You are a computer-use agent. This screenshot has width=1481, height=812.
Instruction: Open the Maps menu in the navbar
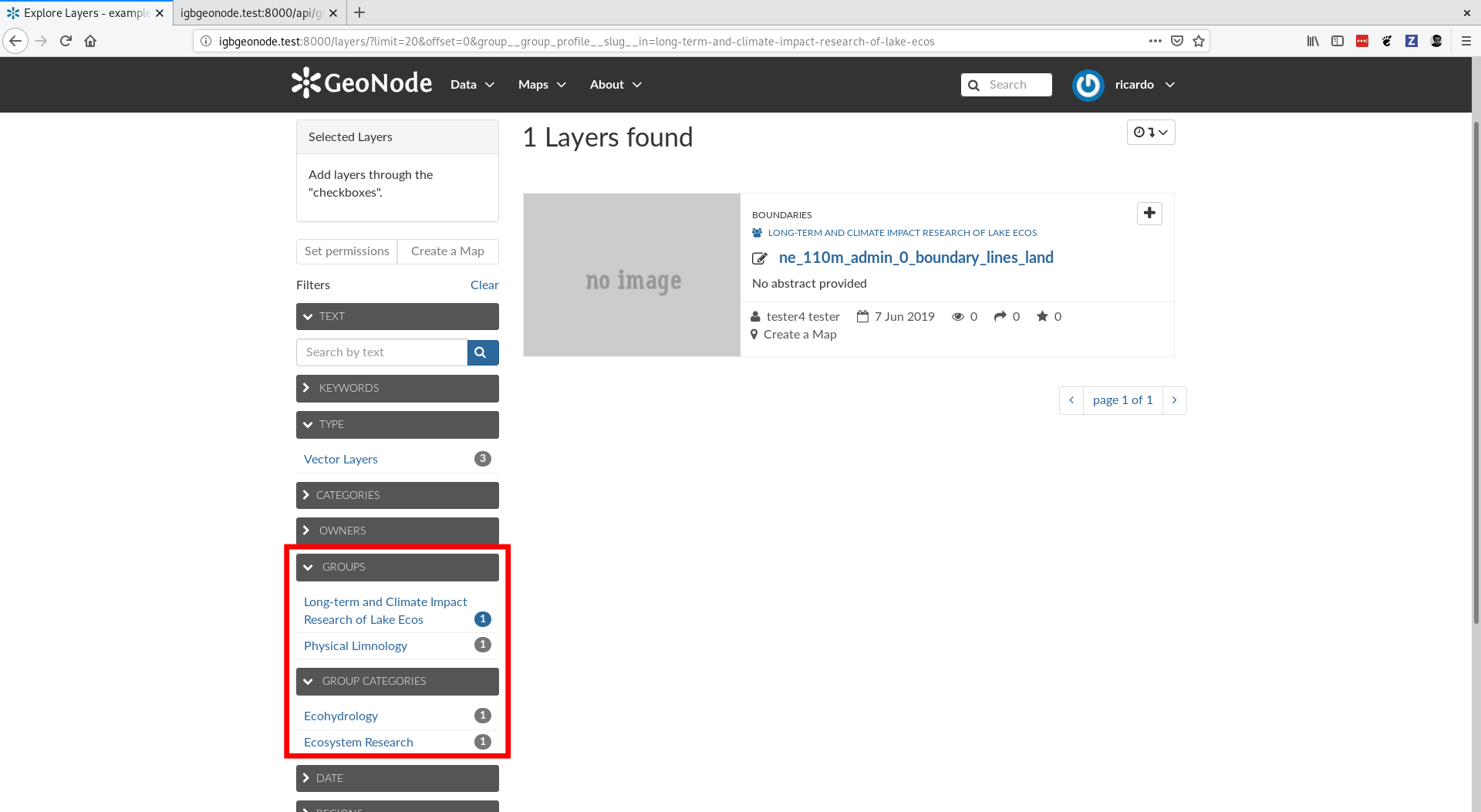click(542, 85)
